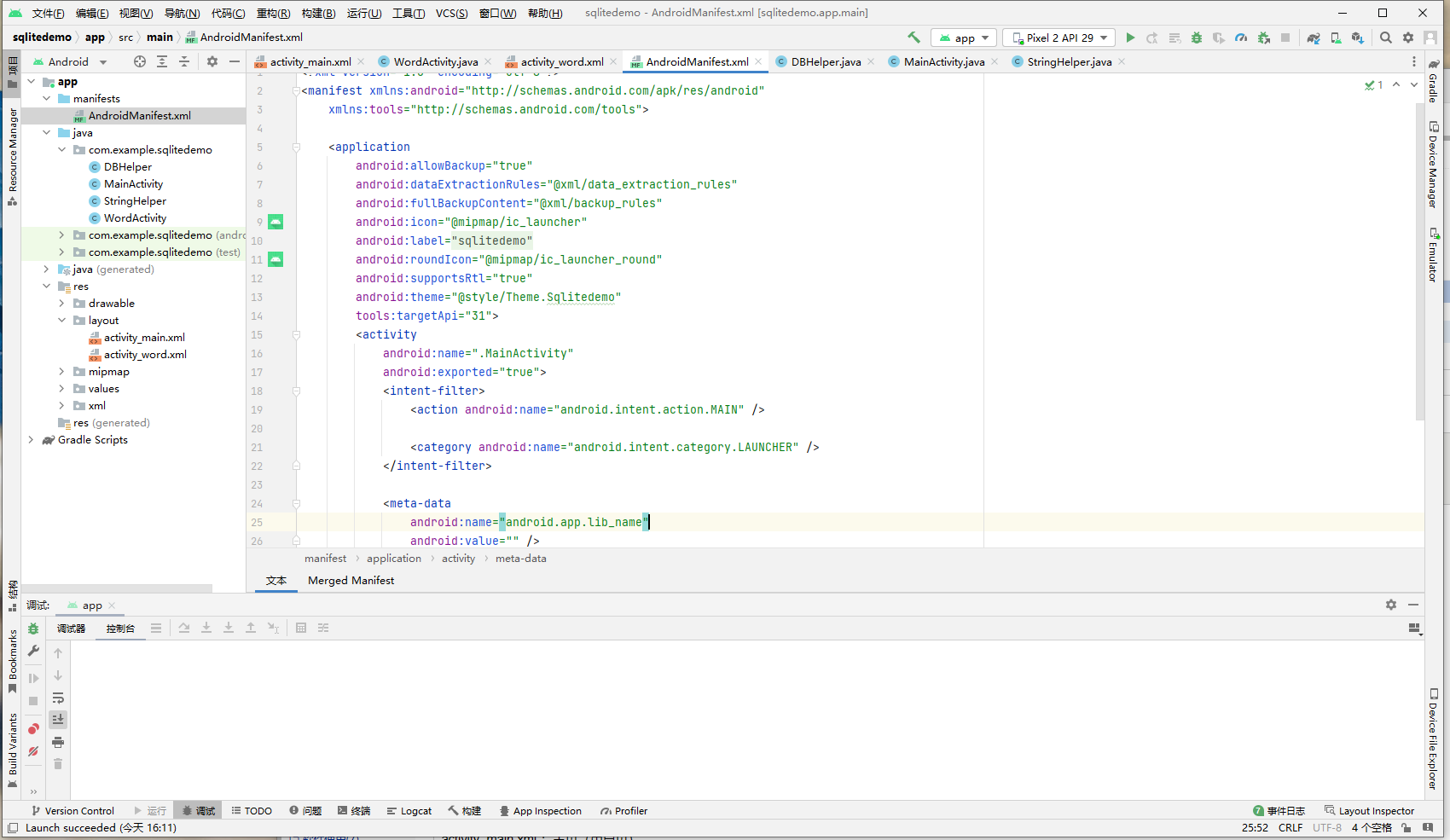Click expand all icon in project panel
The height and width of the screenshot is (840, 1450).
tap(162, 61)
